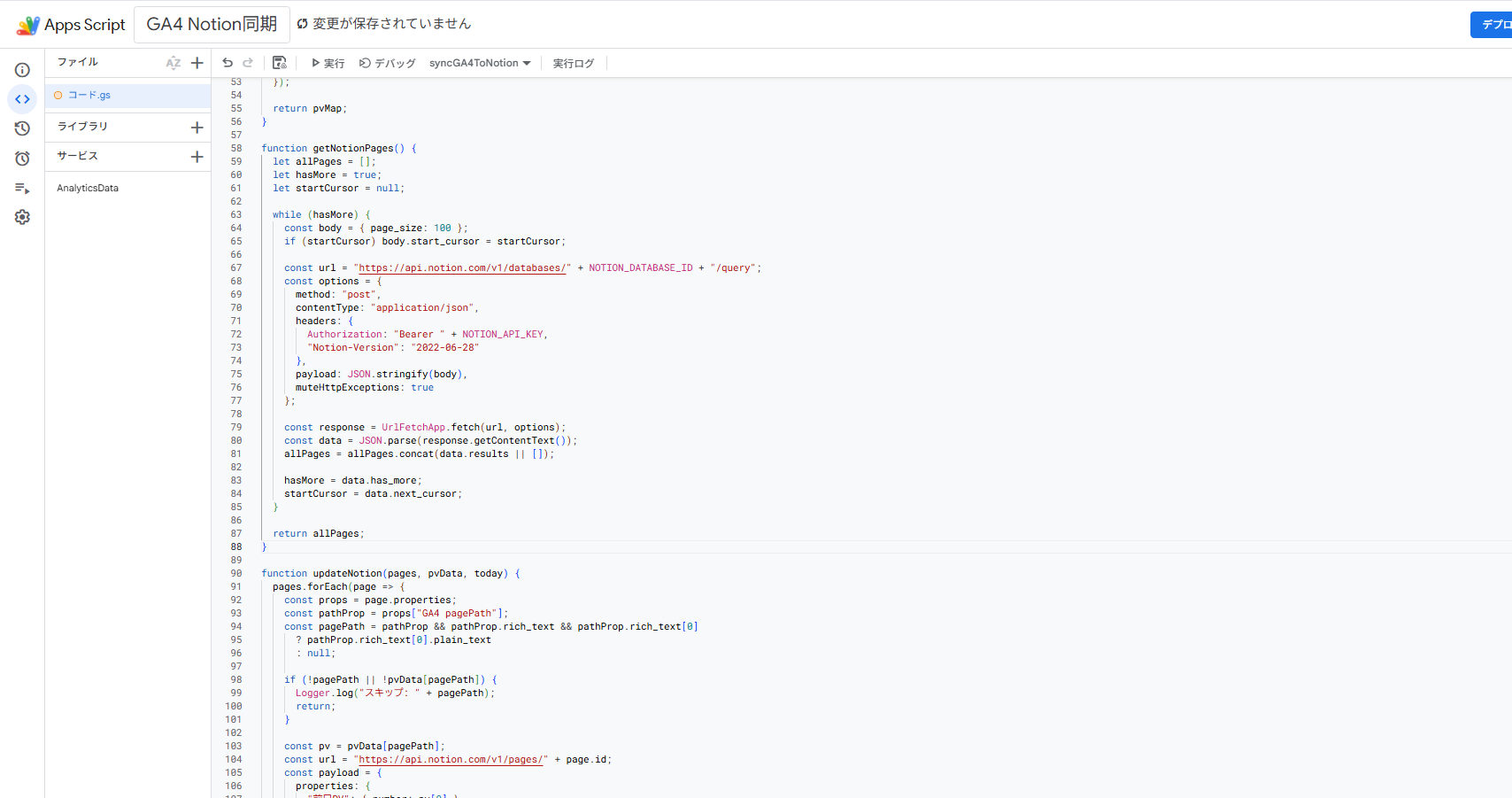1512x798 pixels.
Task: Add a new file with plus icon
Action: coord(197,63)
